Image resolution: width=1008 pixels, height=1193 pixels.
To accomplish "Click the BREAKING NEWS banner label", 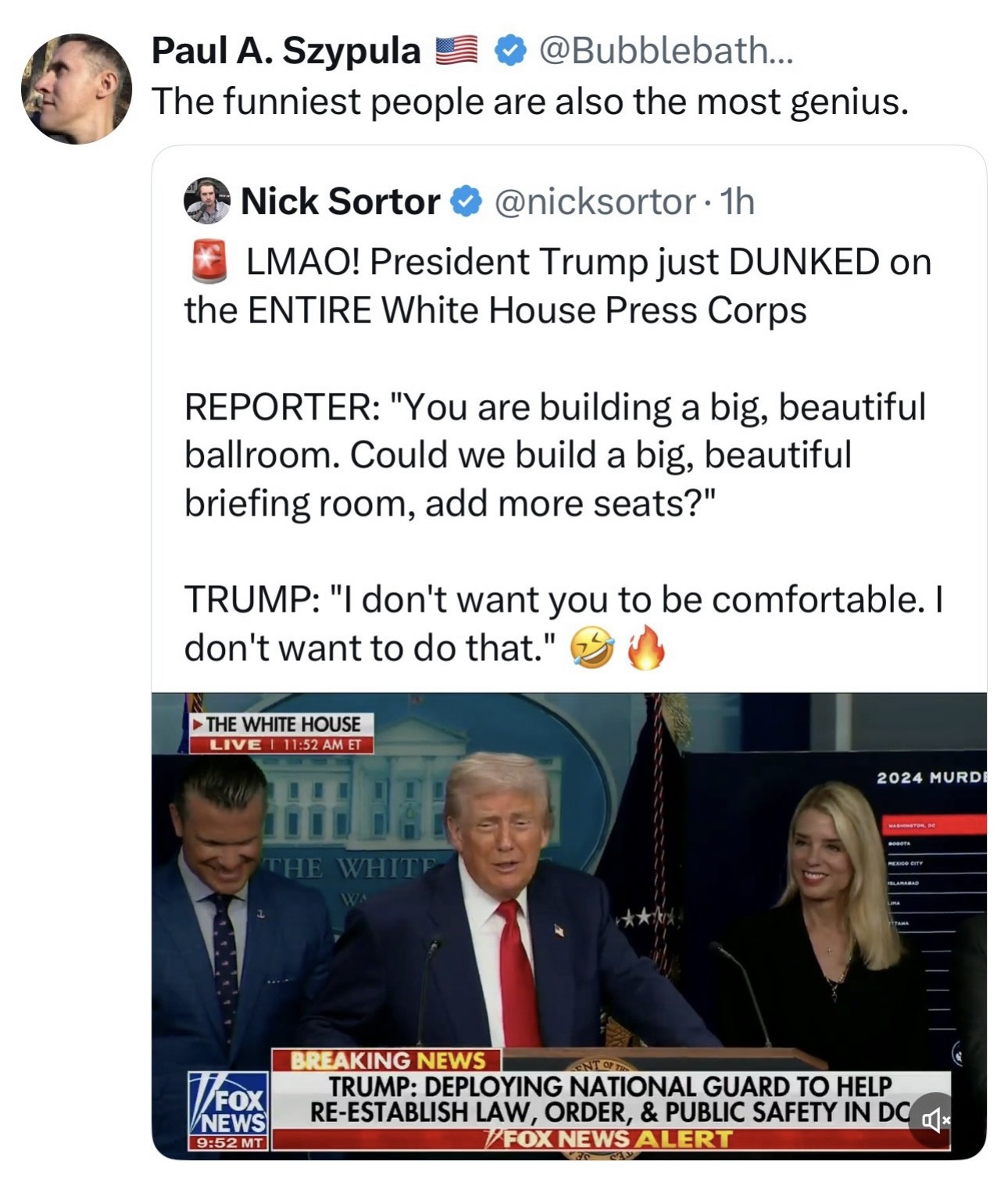I will coord(388,1060).
